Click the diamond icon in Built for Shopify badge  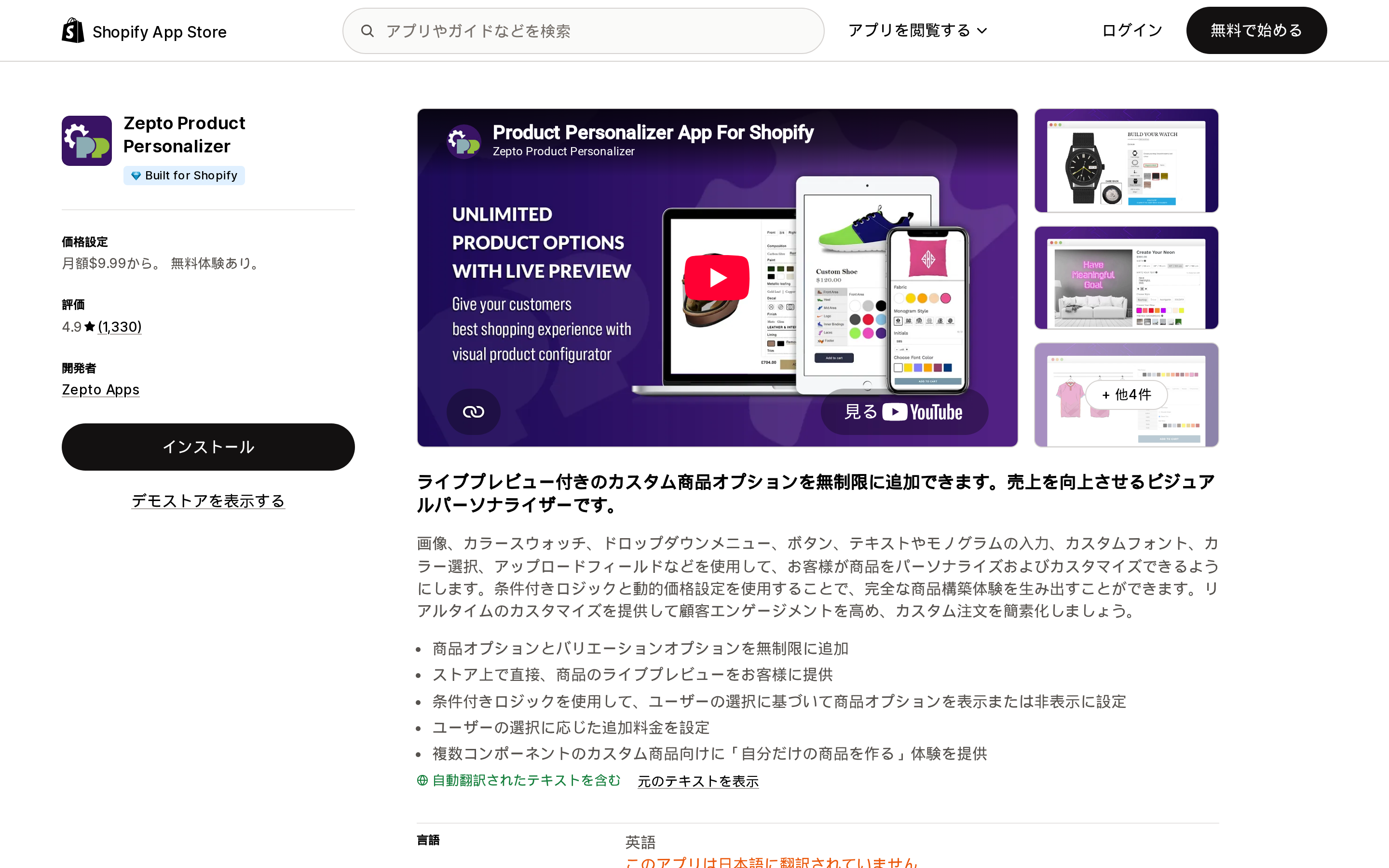tap(136, 176)
